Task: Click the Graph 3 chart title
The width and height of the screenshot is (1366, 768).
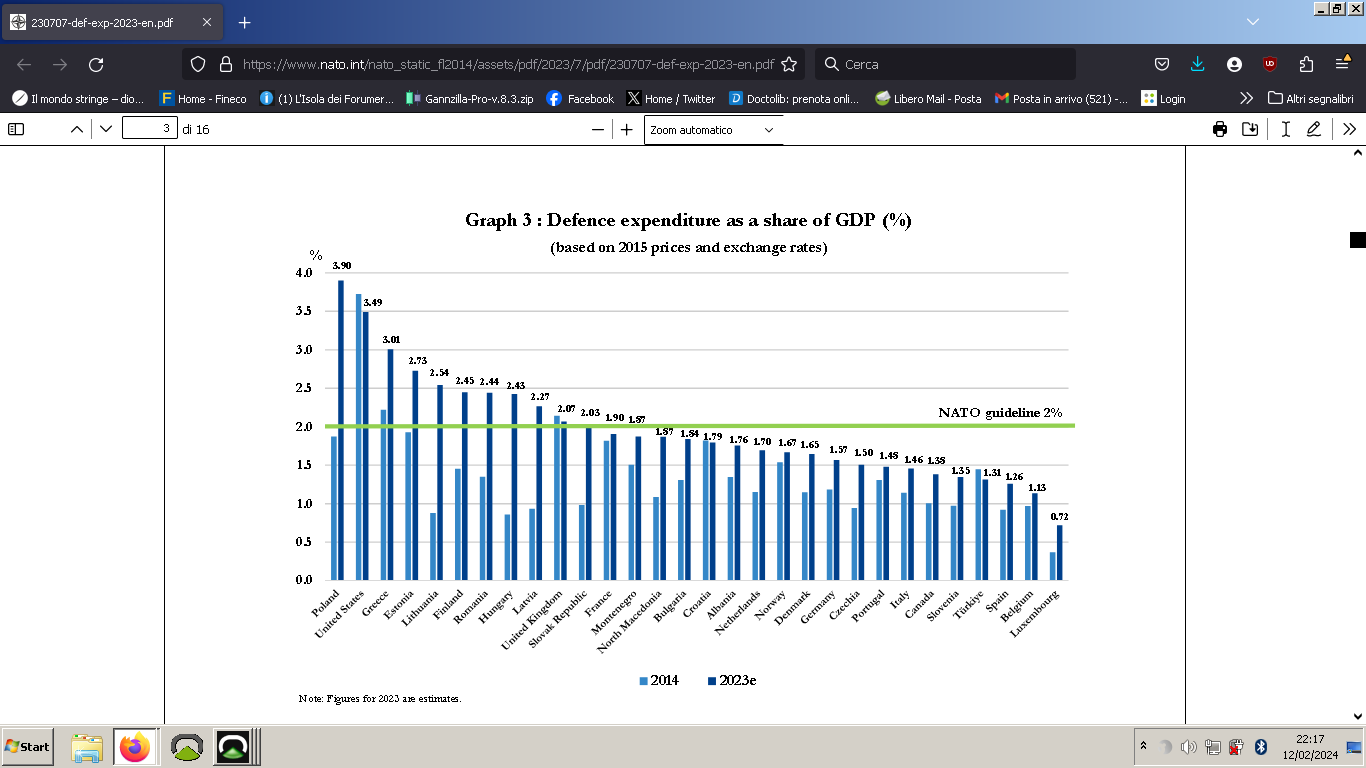Action: (688, 220)
